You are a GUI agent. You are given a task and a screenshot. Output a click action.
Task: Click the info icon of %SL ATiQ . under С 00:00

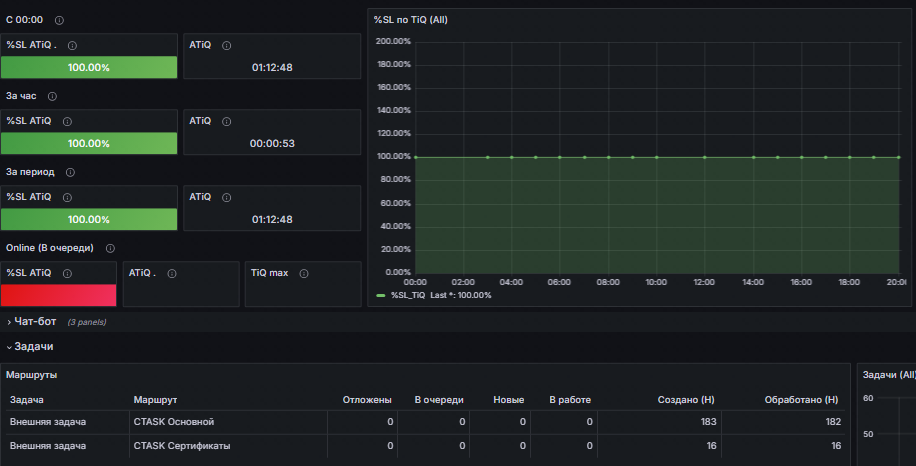[x=72, y=46]
